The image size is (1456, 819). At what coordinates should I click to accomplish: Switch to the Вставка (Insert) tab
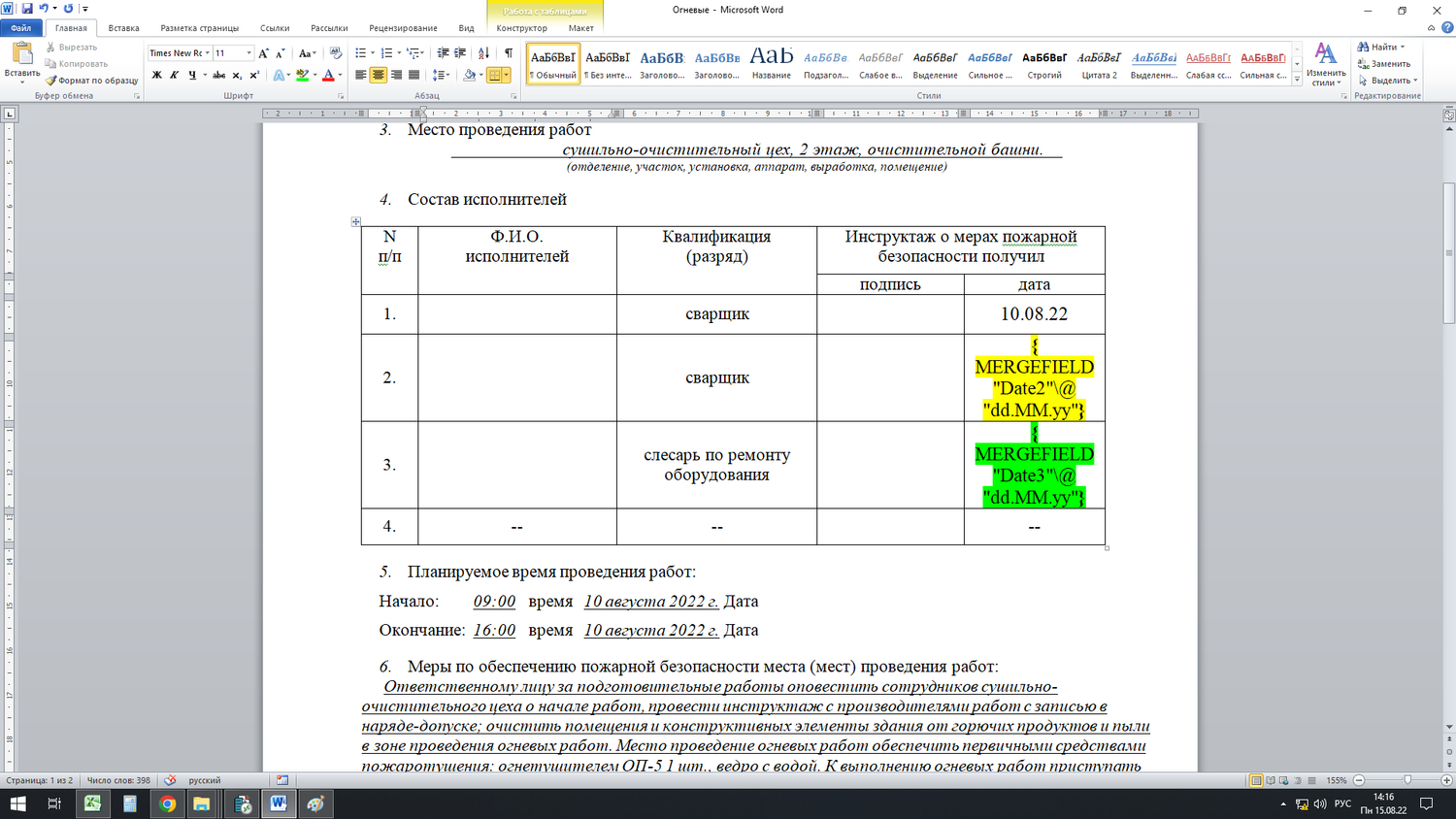pos(123,28)
